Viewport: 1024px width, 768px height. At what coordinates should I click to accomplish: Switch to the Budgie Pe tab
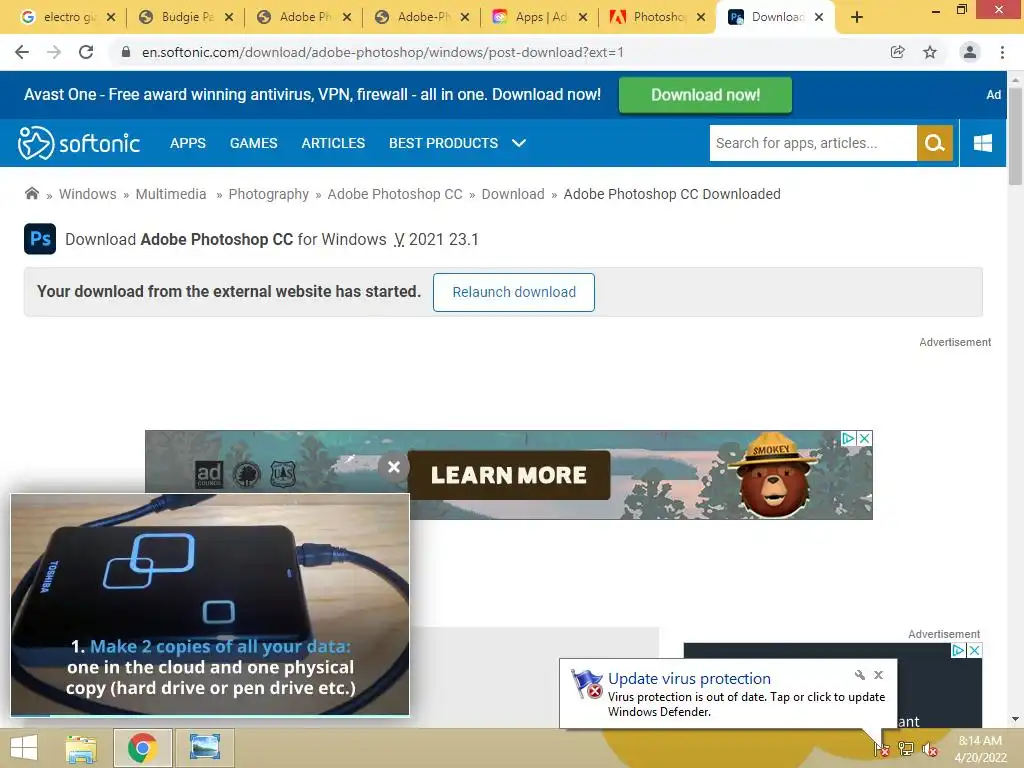[x=186, y=17]
